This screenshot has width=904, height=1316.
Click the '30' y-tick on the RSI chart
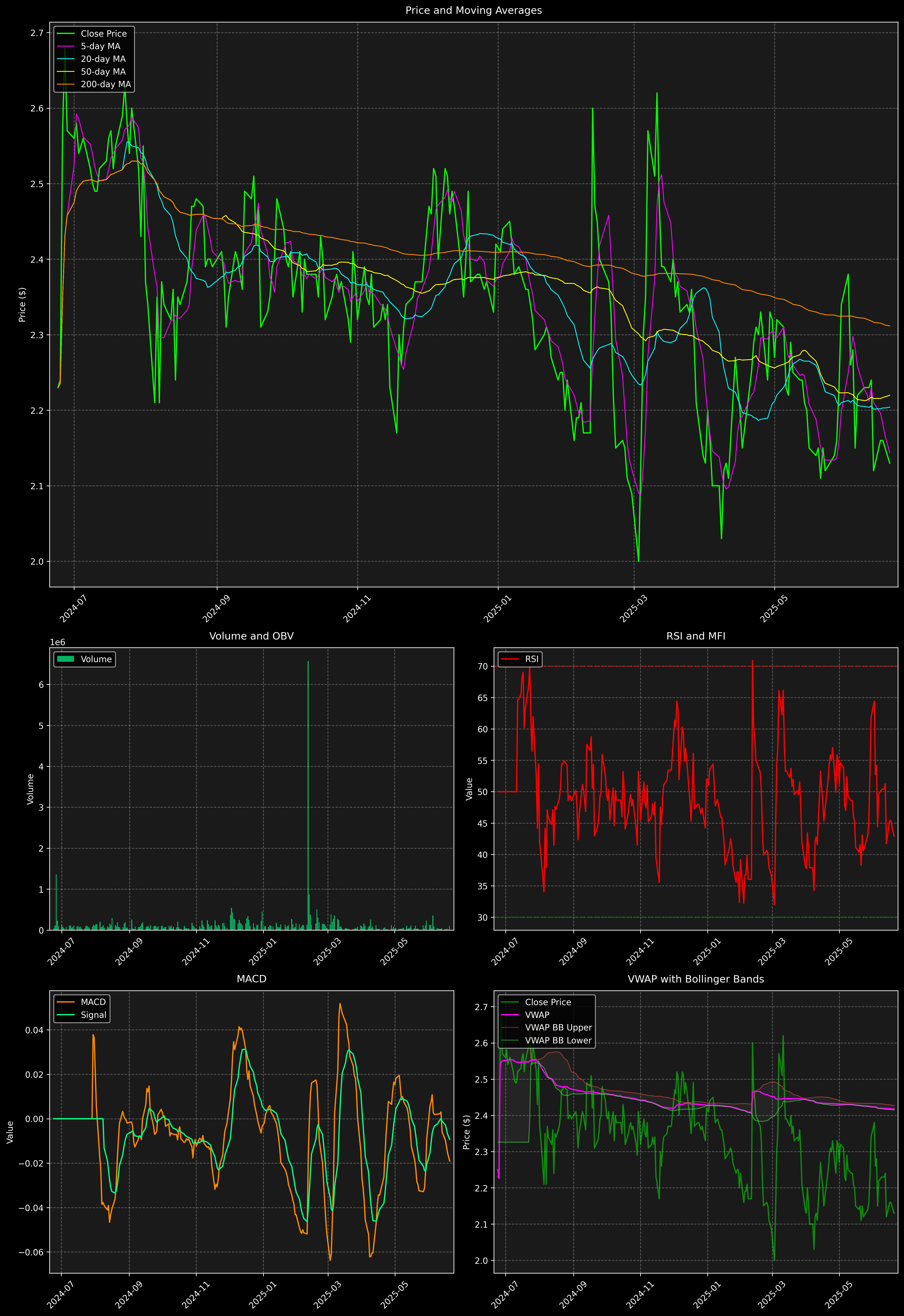[x=483, y=917]
